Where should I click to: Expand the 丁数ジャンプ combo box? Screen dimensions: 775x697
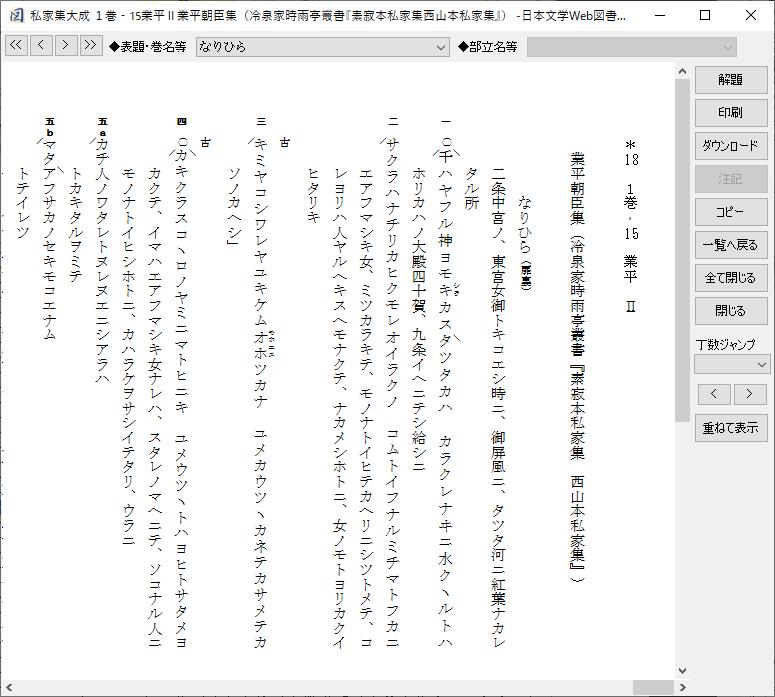coord(732,365)
